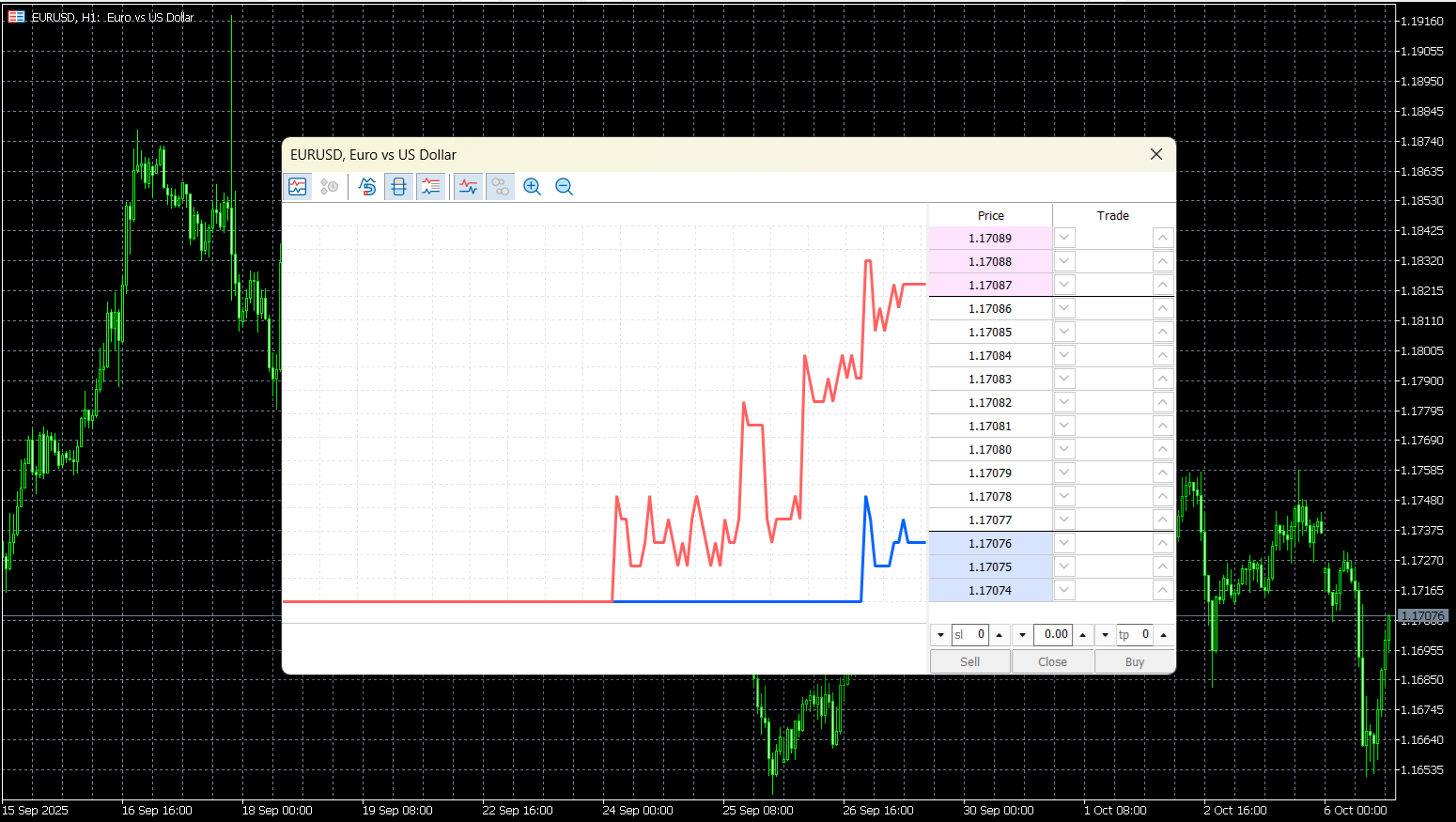Select the 1.17074 price cell

point(990,590)
